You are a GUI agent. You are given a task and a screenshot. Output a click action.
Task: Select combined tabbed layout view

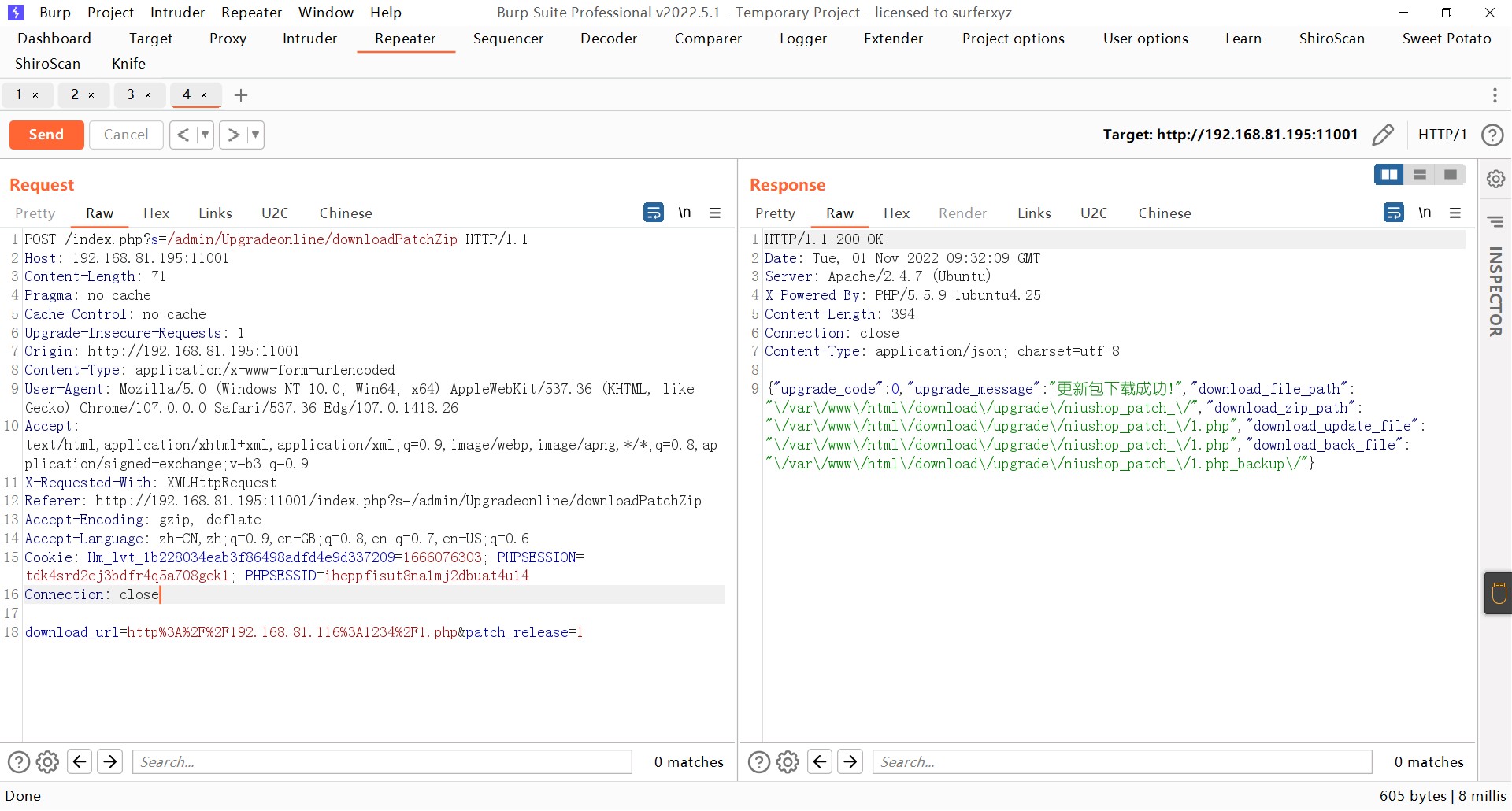(x=1451, y=175)
